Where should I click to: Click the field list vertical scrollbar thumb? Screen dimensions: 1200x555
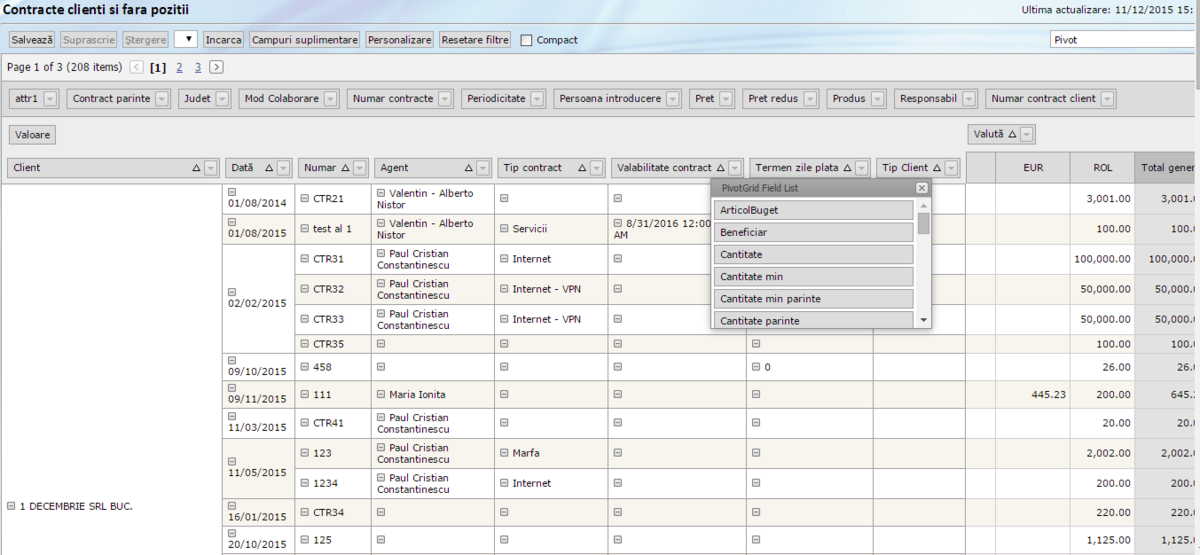click(x=923, y=222)
